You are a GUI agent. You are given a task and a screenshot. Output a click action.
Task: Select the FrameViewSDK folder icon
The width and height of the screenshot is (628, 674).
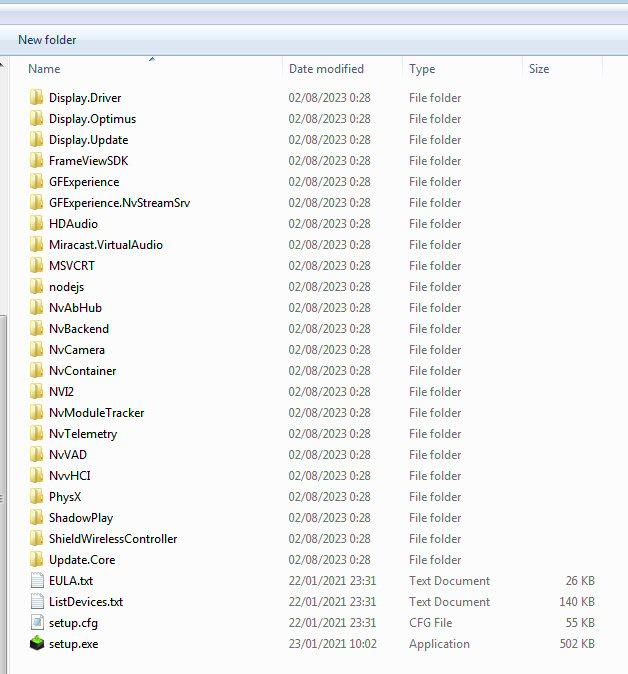pos(37,161)
